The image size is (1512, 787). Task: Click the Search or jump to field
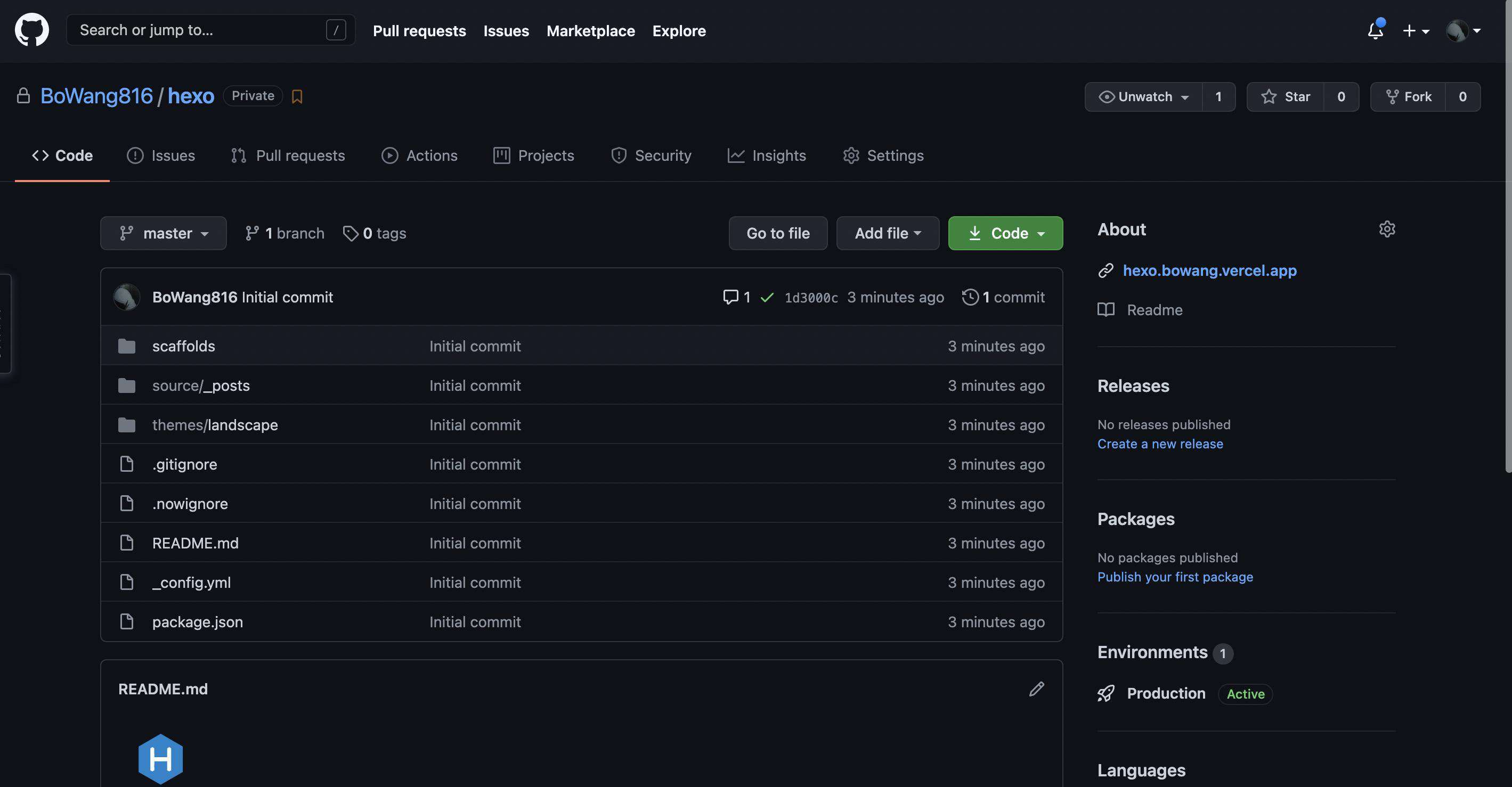[x=211, y=30]
